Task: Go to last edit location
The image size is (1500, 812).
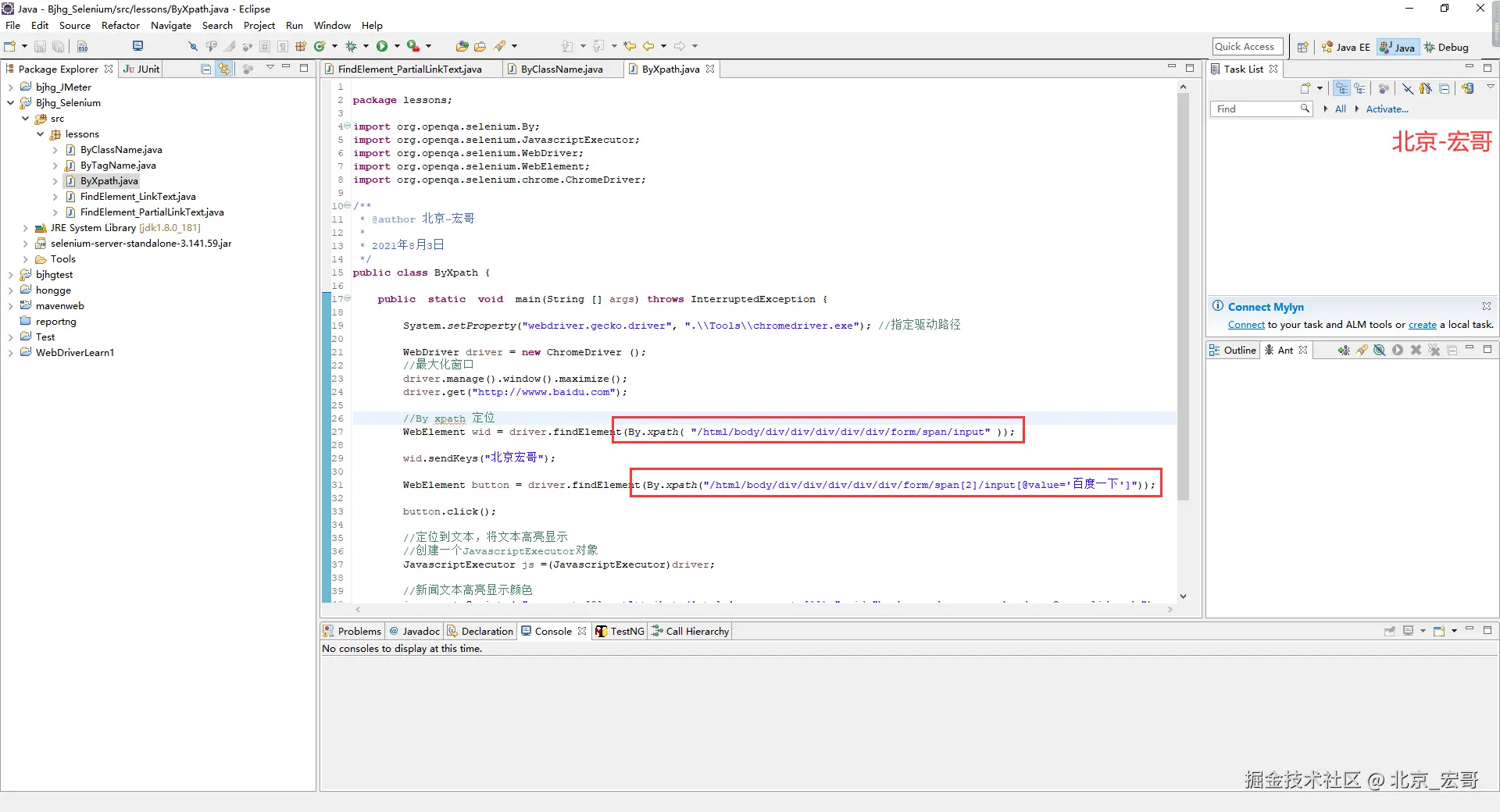Action: click(x=630, y=47)
